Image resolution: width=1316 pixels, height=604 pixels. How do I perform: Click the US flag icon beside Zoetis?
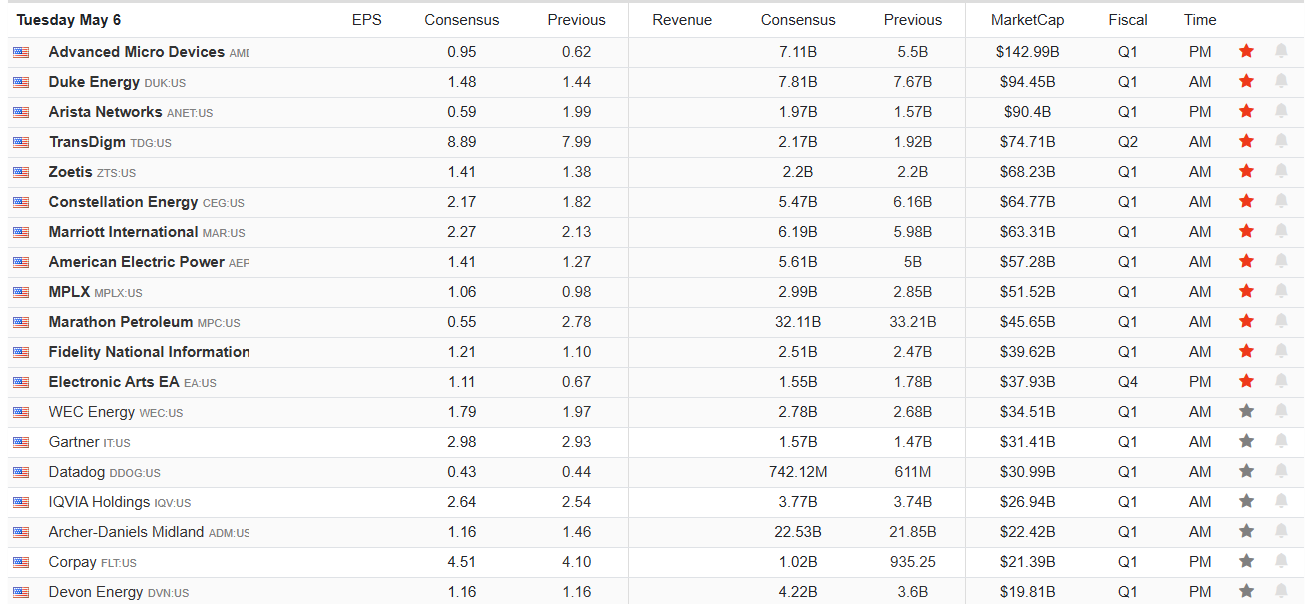(21, 172)
